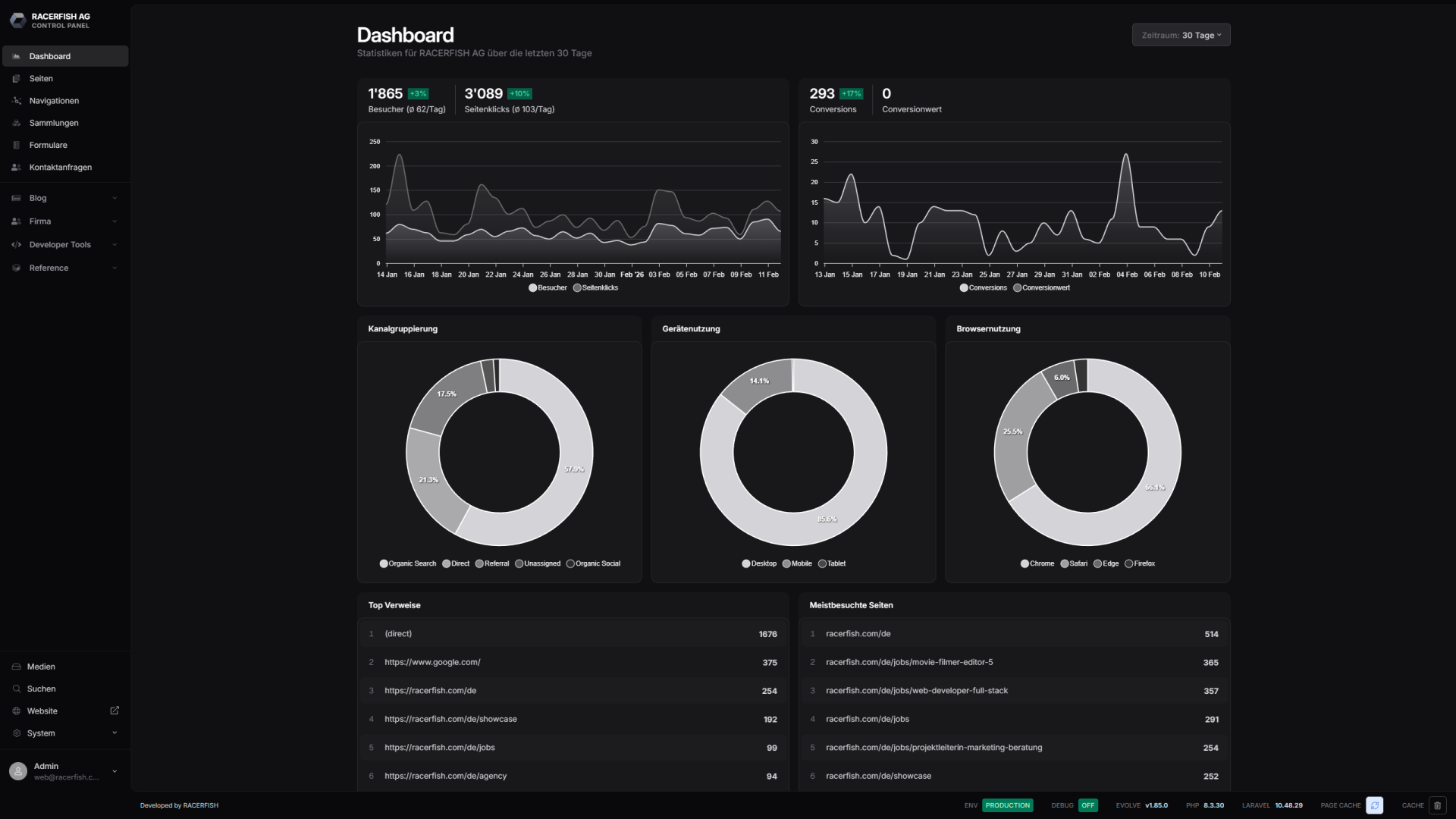Click the Navigationen sidebar icon

[16, 101]
